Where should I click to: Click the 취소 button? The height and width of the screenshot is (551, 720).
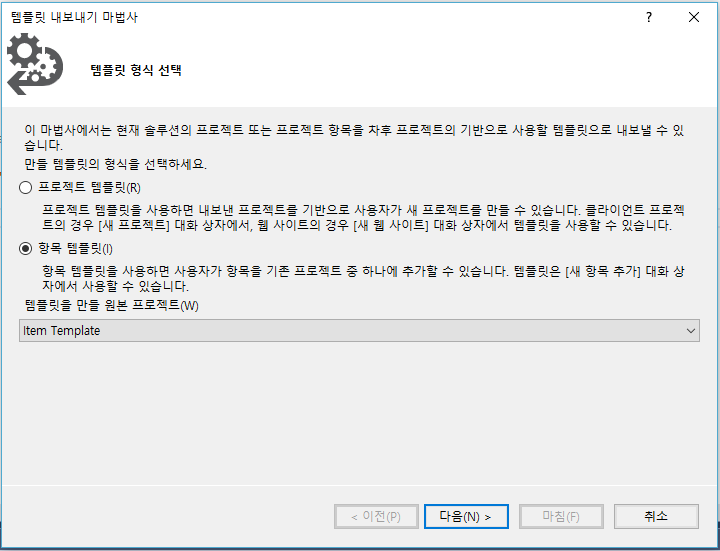[656, 517]
